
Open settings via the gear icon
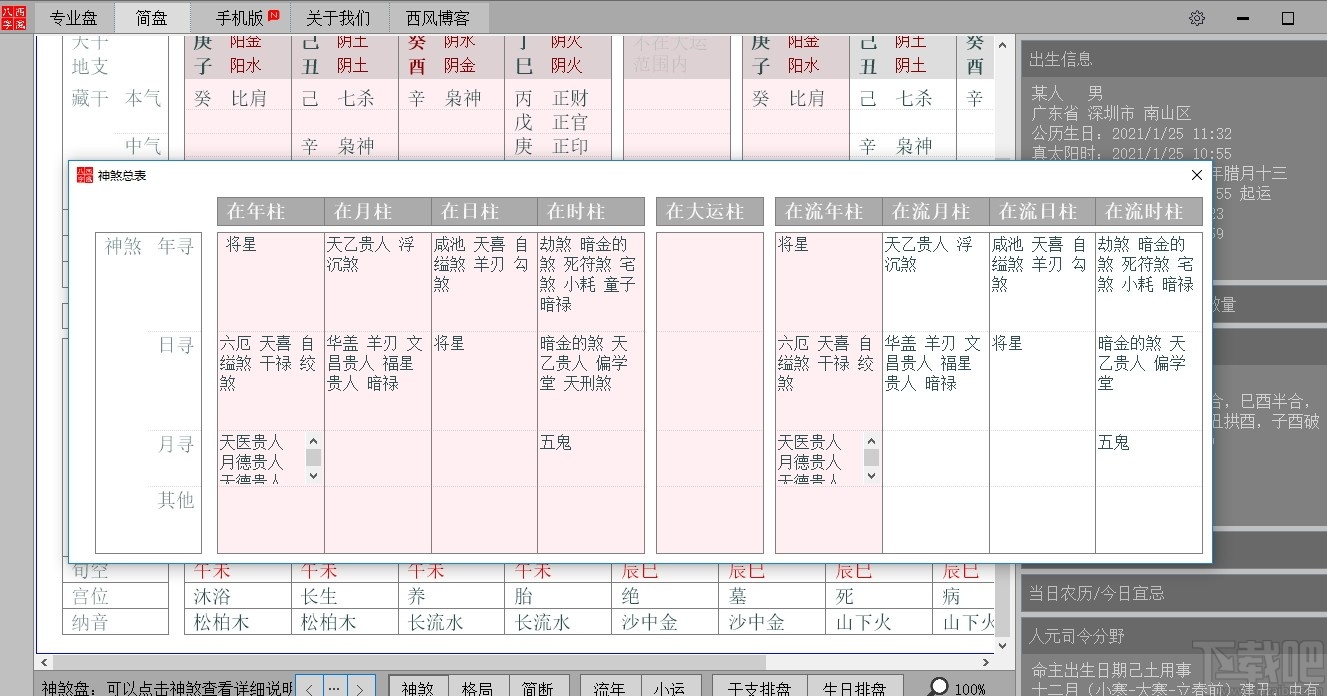1196,17
